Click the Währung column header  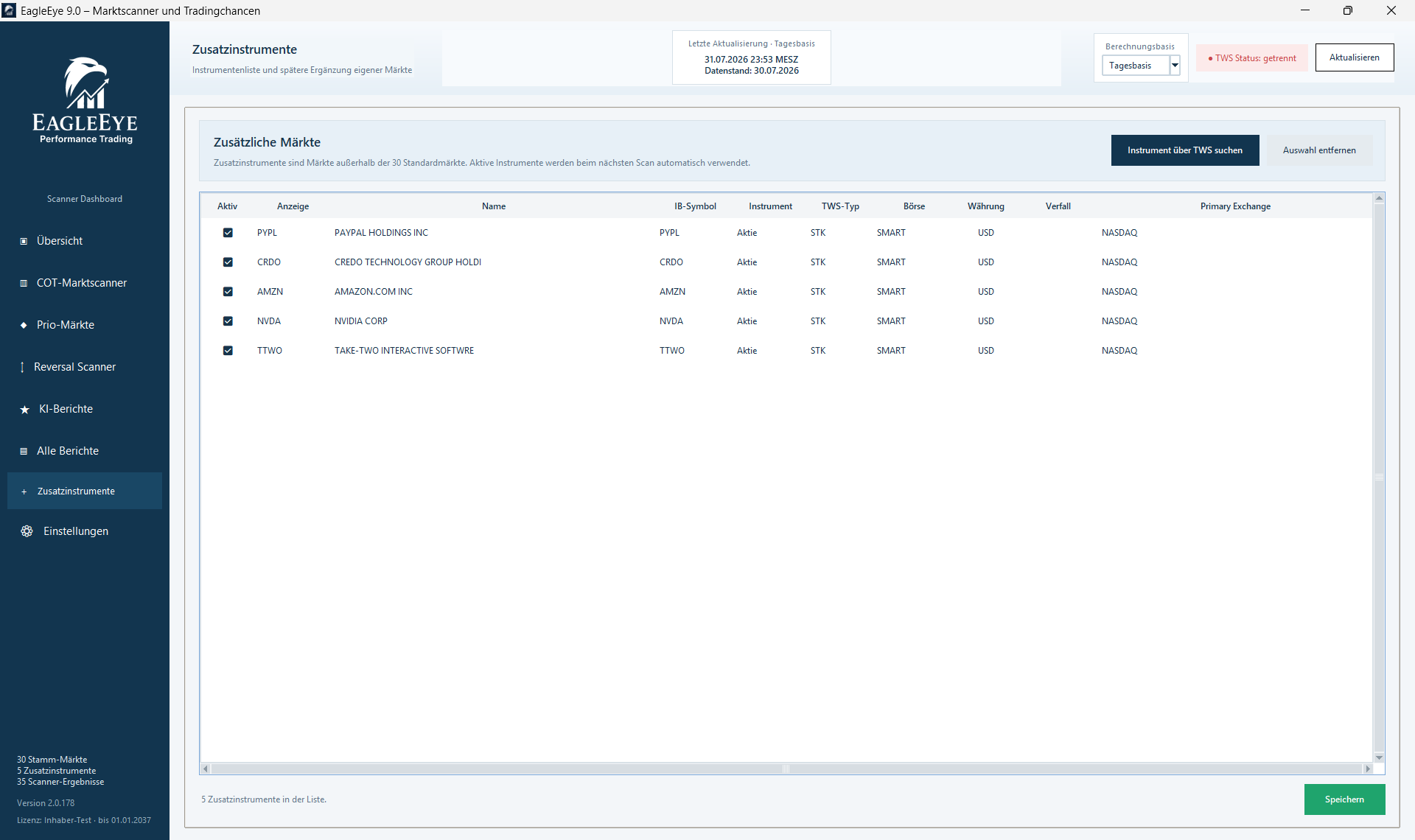click(x=986, y=206)
